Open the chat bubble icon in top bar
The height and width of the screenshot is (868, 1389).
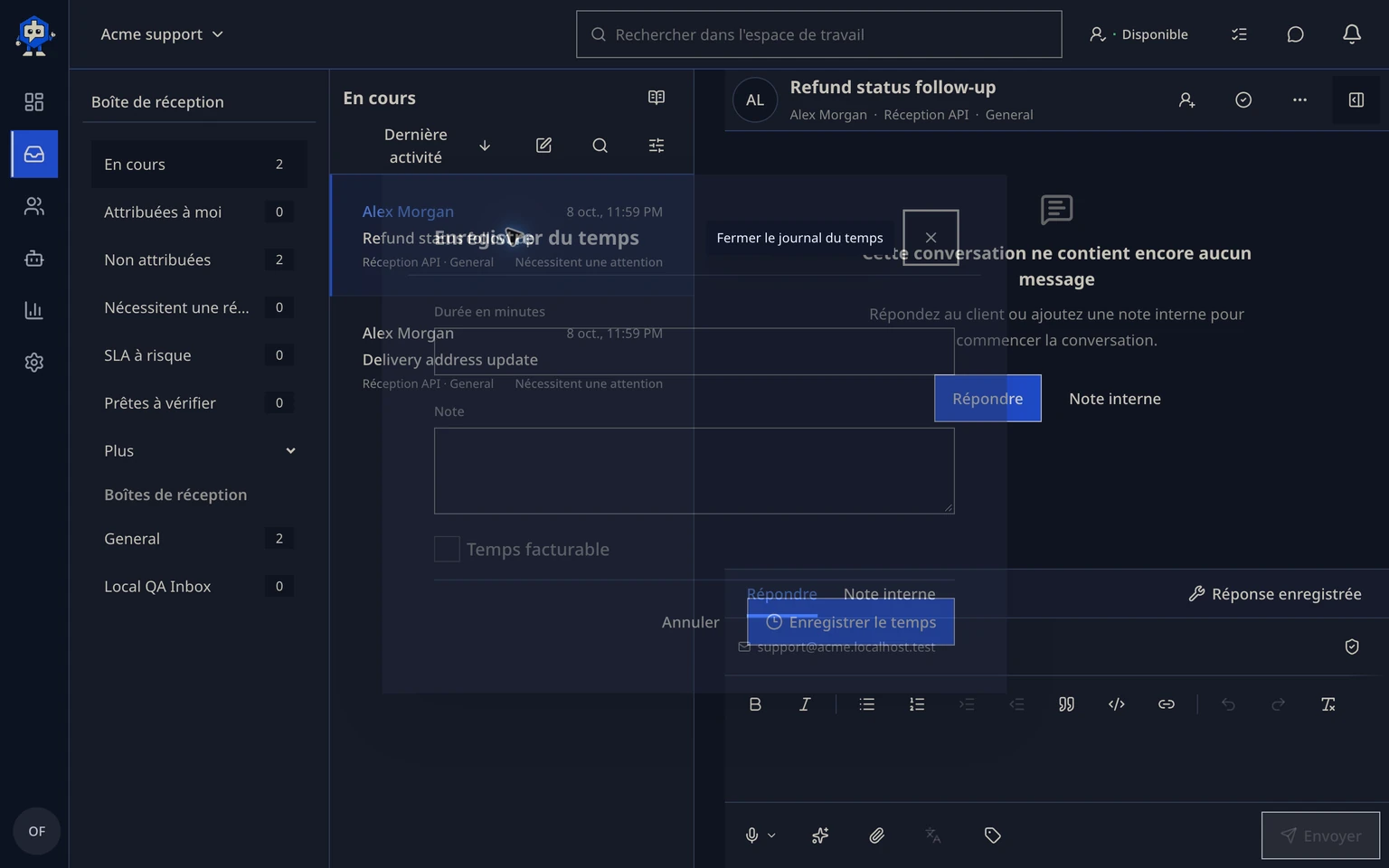pos(1295,34)
